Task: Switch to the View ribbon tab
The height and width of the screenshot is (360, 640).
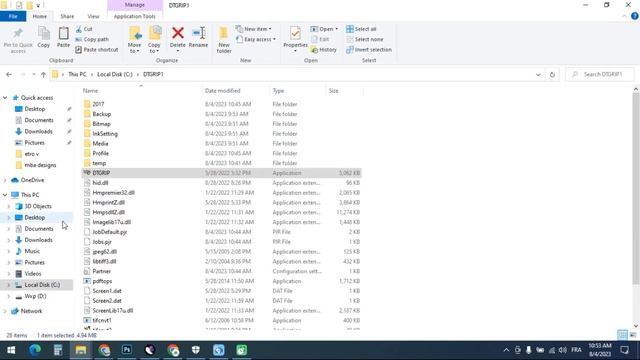Action: 93,16
